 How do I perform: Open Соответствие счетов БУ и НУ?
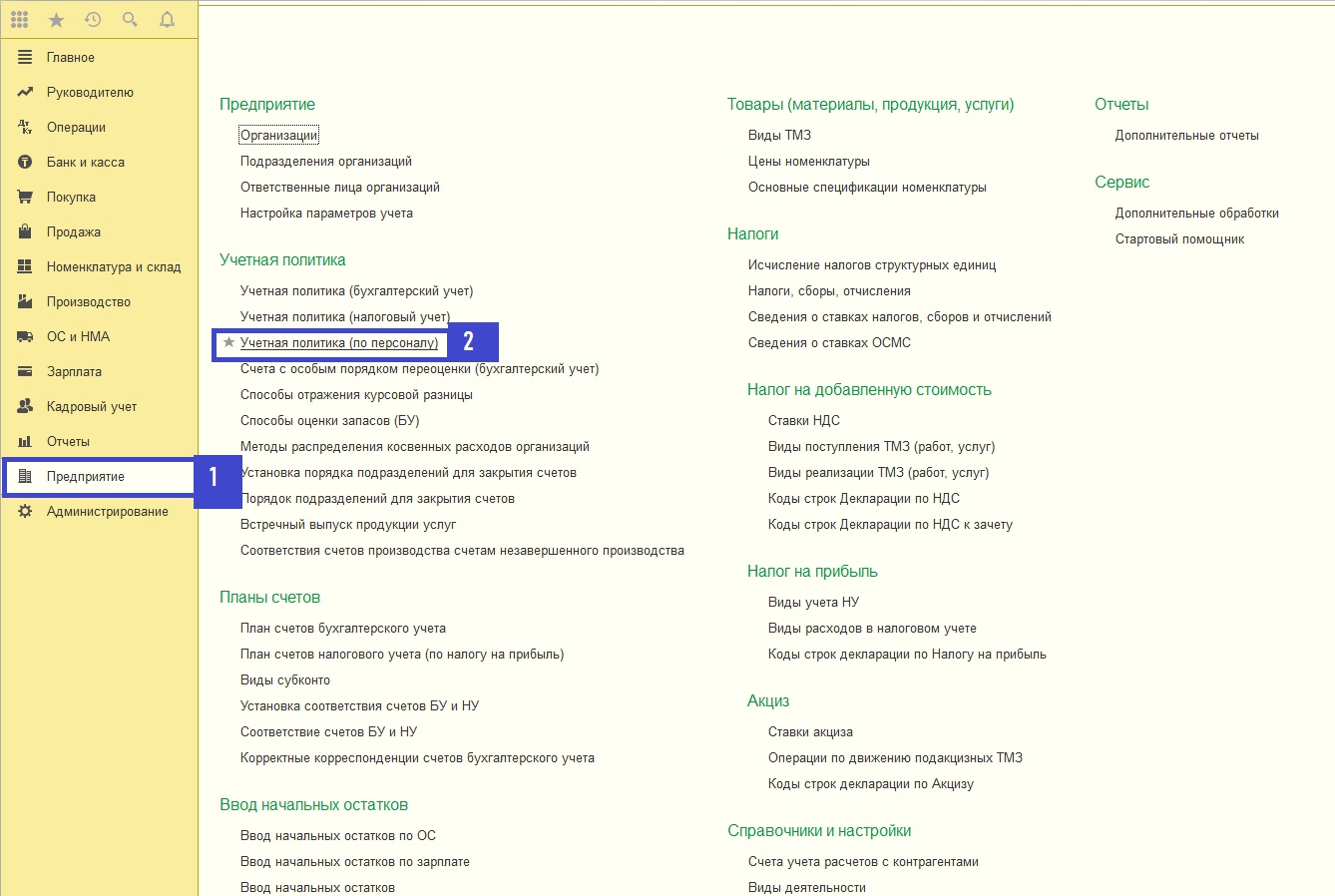[328, 731]
